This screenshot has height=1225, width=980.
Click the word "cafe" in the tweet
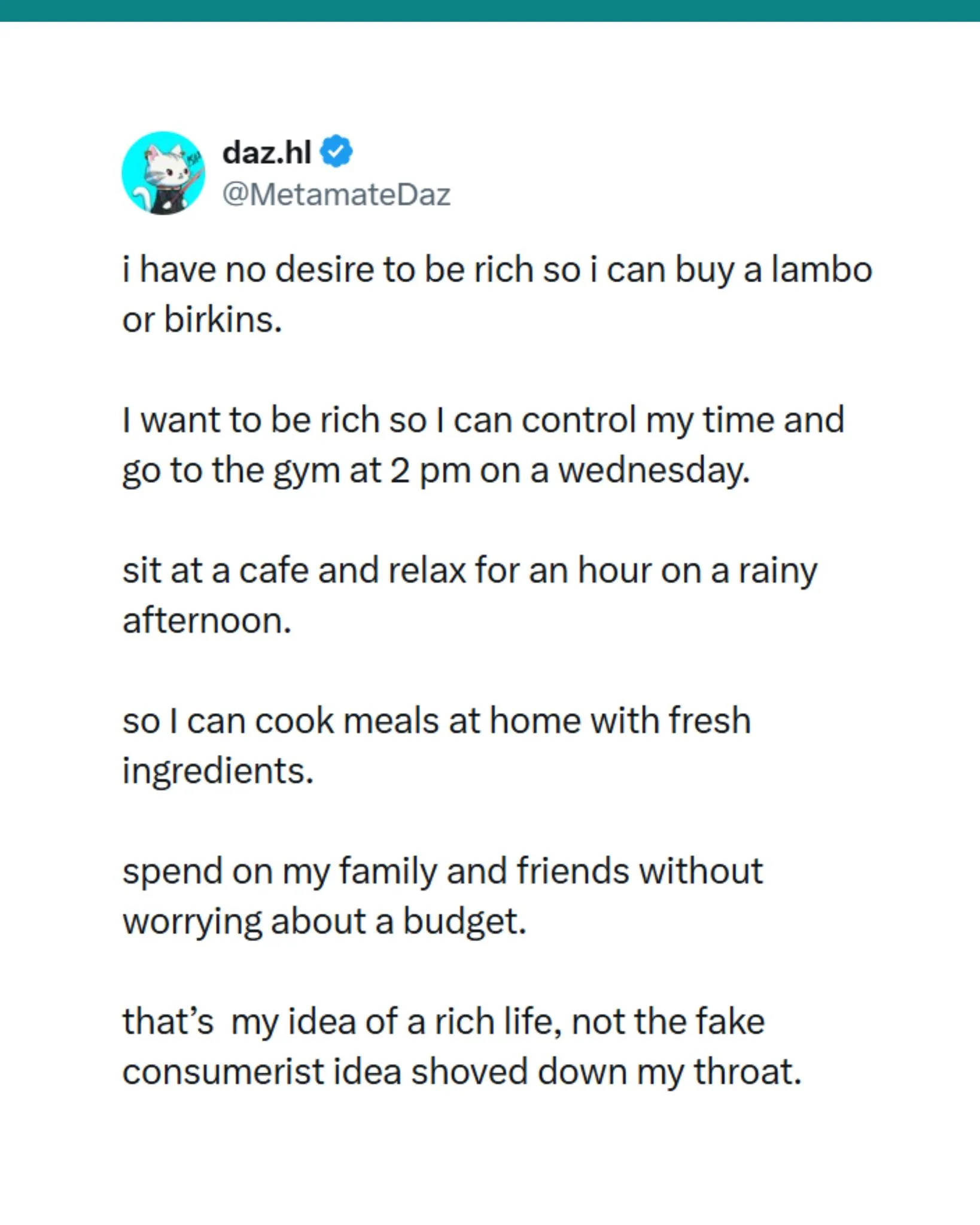[273, 570]
